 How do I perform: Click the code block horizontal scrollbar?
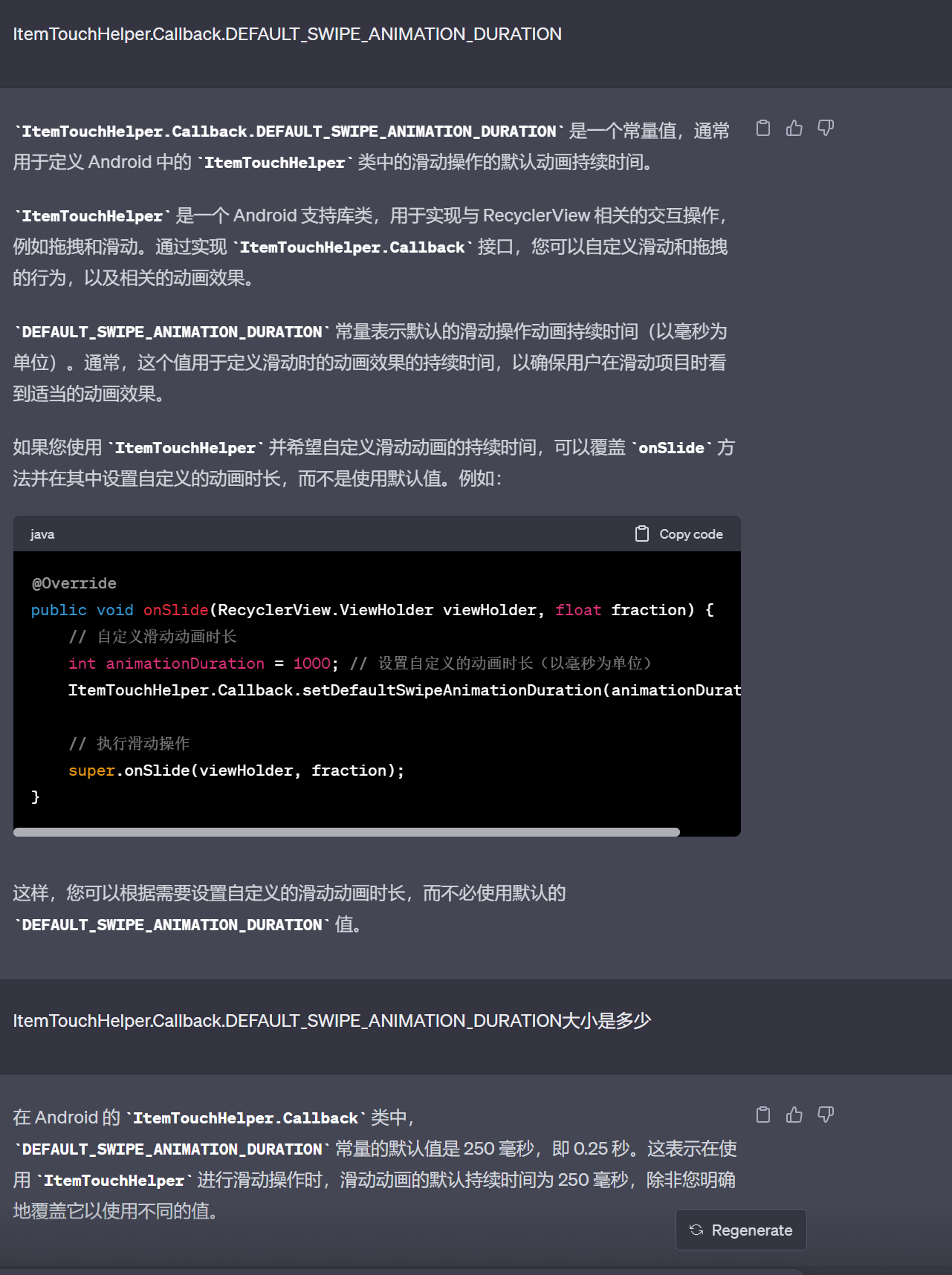346,832
